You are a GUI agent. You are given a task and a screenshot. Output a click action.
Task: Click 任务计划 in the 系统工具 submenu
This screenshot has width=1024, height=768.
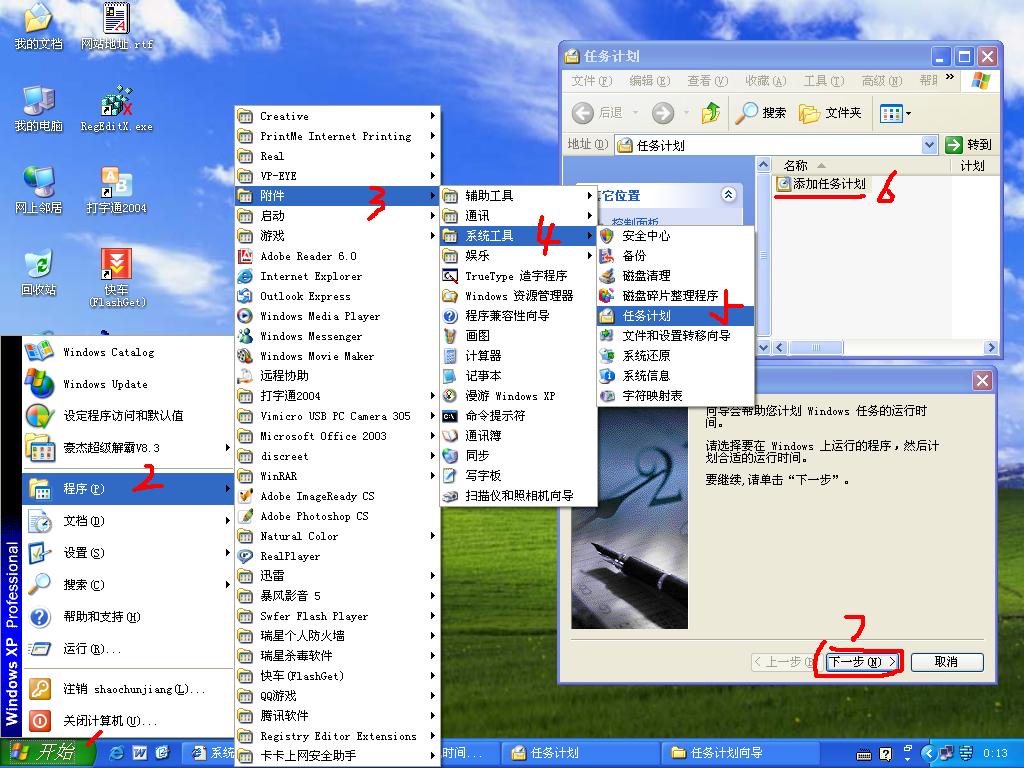point(675,316)
